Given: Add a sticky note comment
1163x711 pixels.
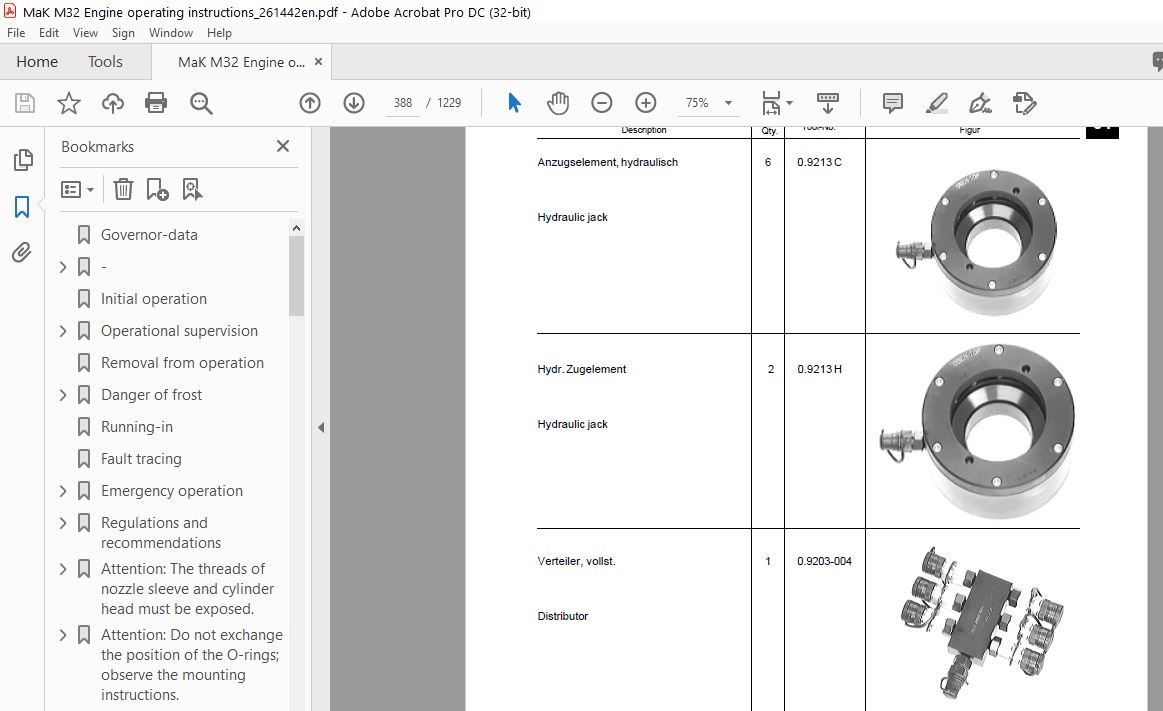Looking at the screenshot, I should click(892, 103).
